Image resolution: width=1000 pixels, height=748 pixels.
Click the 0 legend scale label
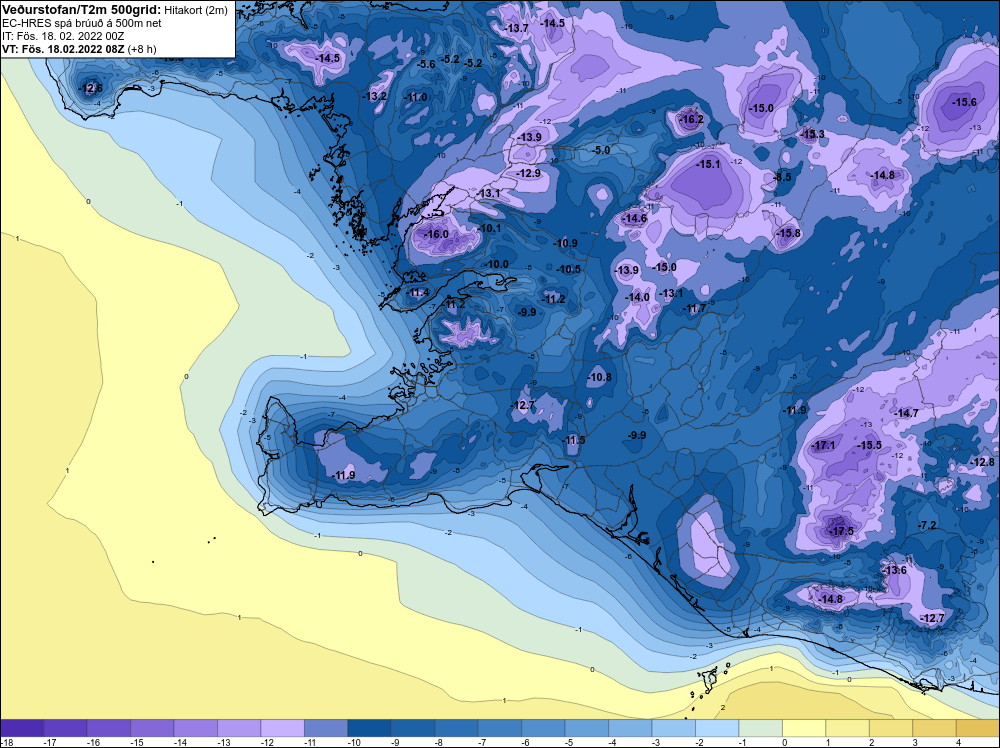coord(783,742)
